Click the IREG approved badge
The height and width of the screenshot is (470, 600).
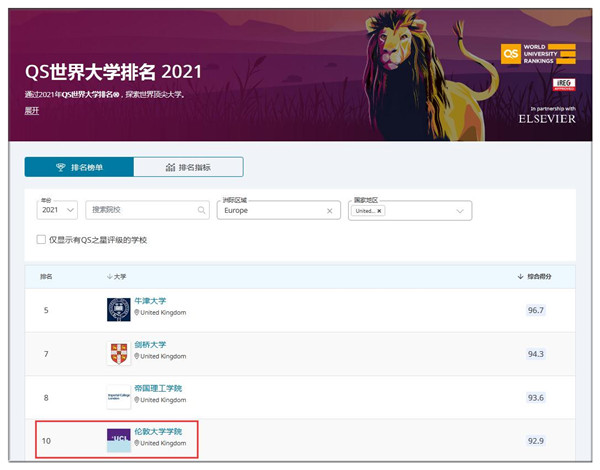tap(564, 84)
